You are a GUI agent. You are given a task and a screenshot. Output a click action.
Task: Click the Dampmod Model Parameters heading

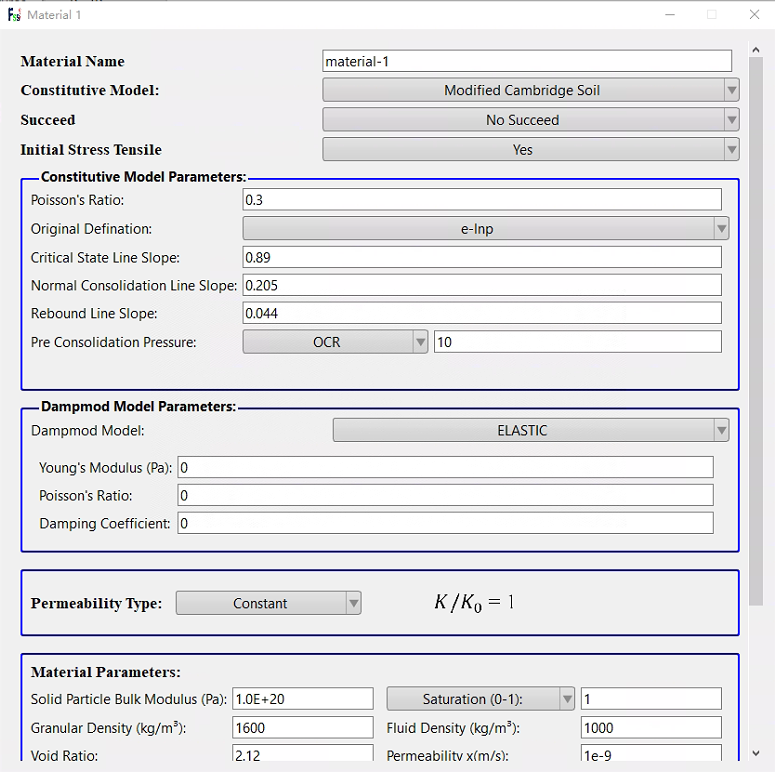pos(138,406)
